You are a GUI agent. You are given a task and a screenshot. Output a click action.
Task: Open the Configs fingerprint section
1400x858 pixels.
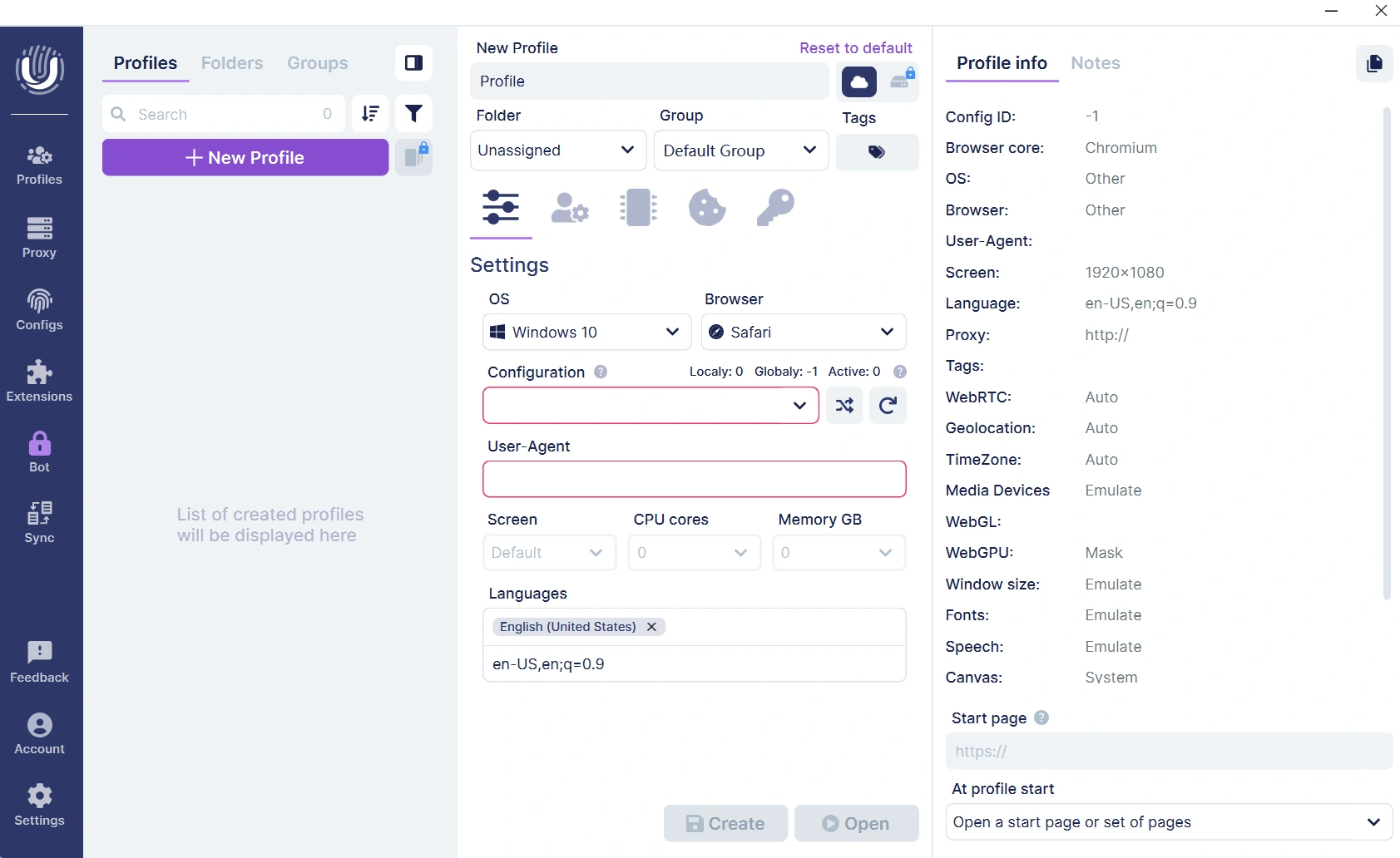click(x=39, y=310)
